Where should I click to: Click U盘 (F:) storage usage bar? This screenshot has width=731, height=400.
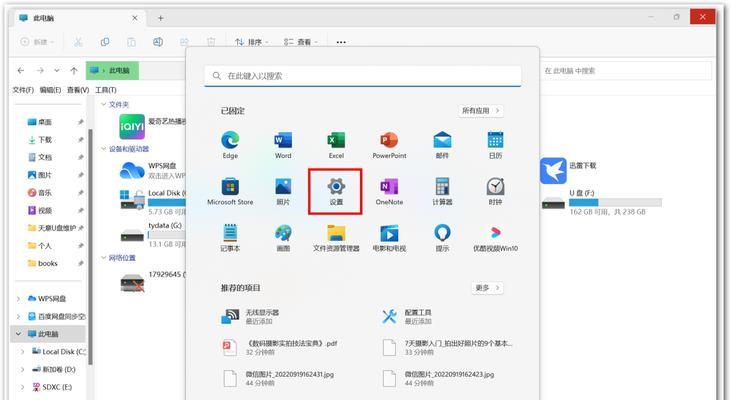(615, 203)
